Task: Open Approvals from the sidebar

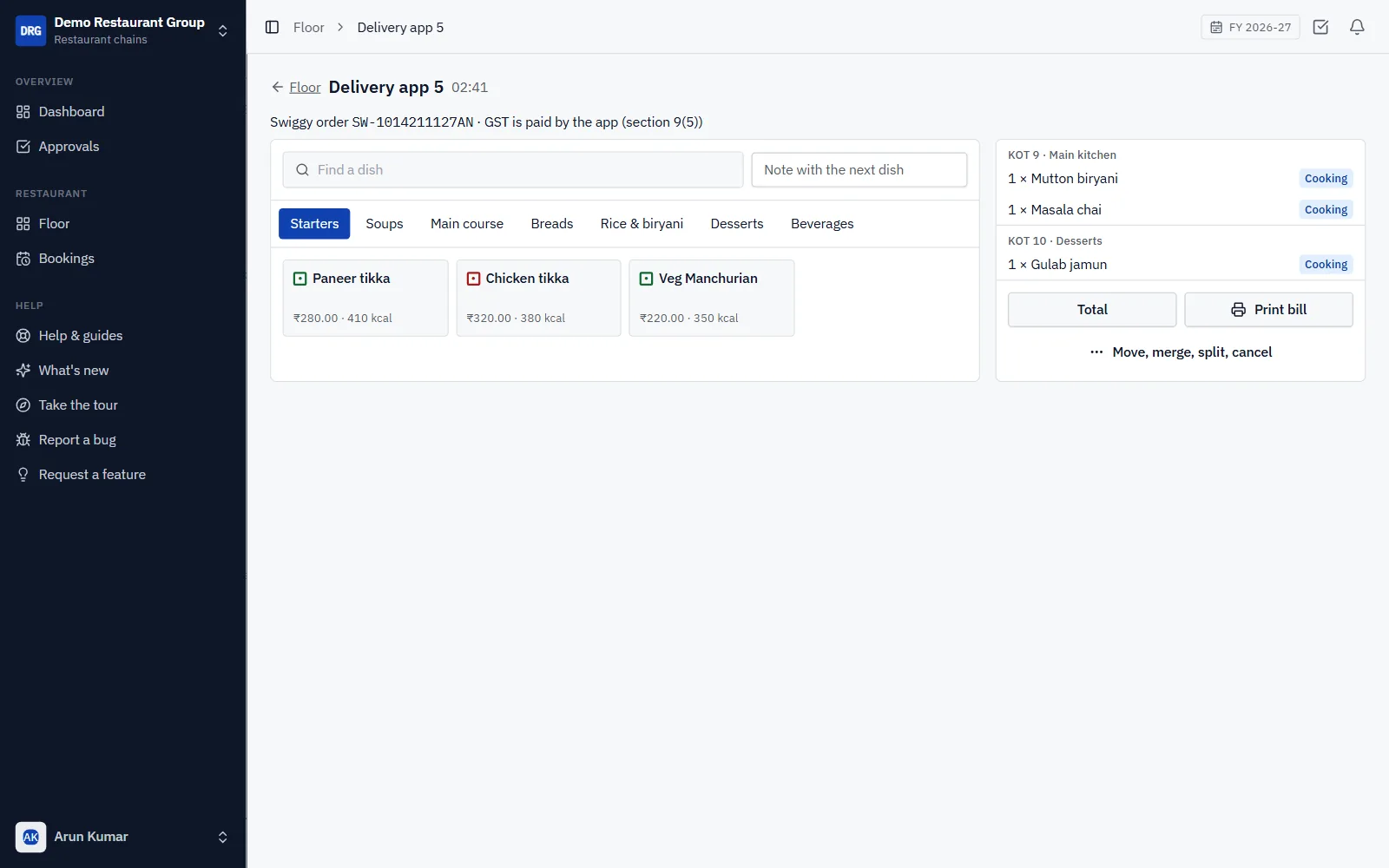Action: (x=122, y=147)
